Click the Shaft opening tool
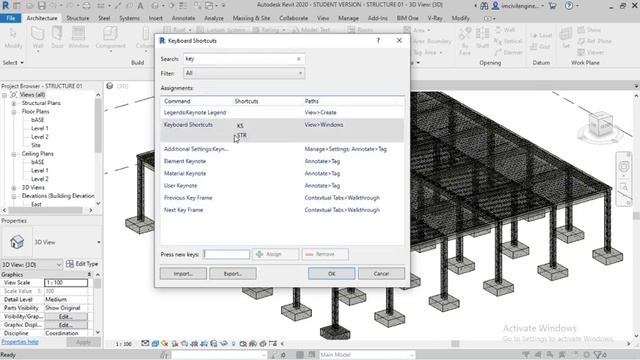 [x=482, y=39]
